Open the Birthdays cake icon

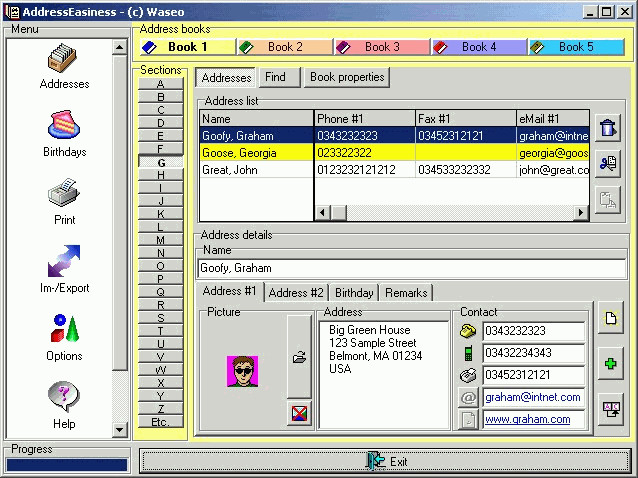click(64, 124)
